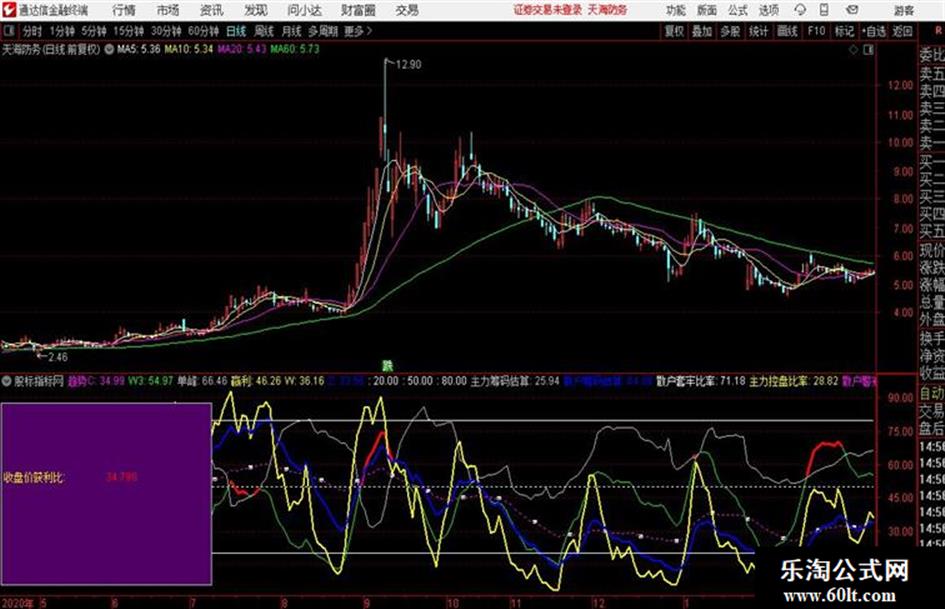Click 天海防务(日线 前复权) chart title
The width and height of the screenshot is (945, 609).
[x=51, y=49]
